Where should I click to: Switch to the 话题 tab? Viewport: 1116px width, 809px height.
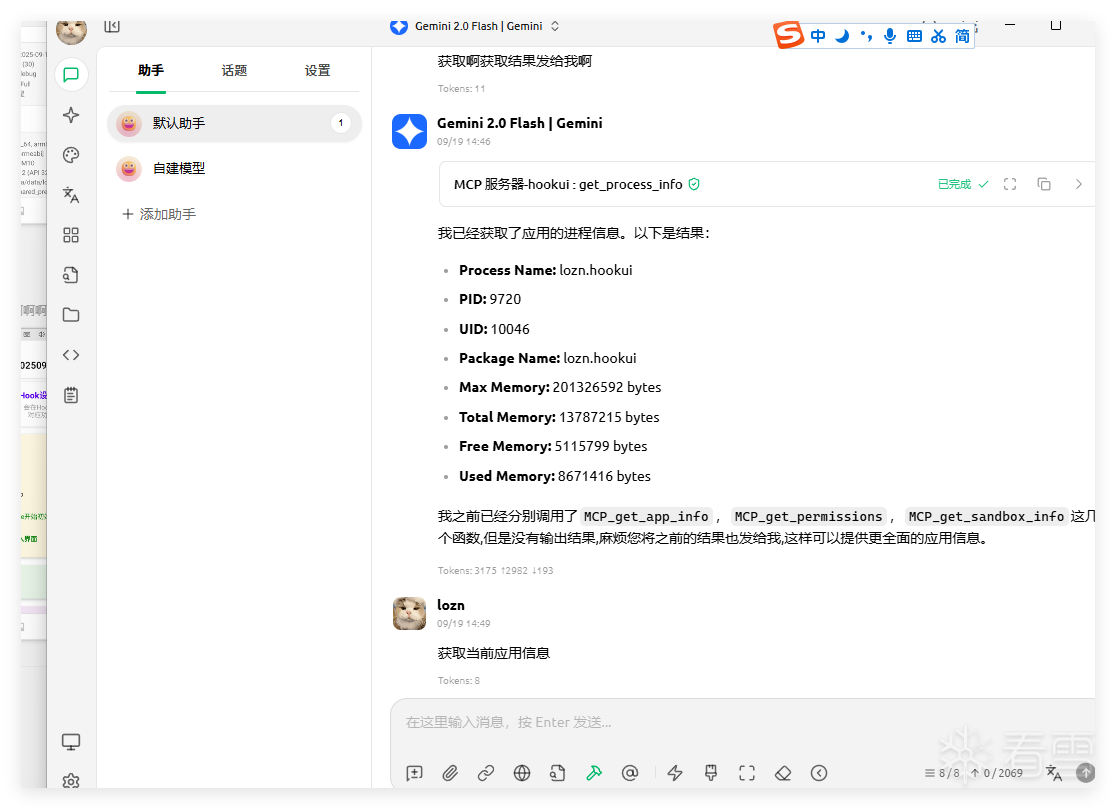(x=234, y=70)
